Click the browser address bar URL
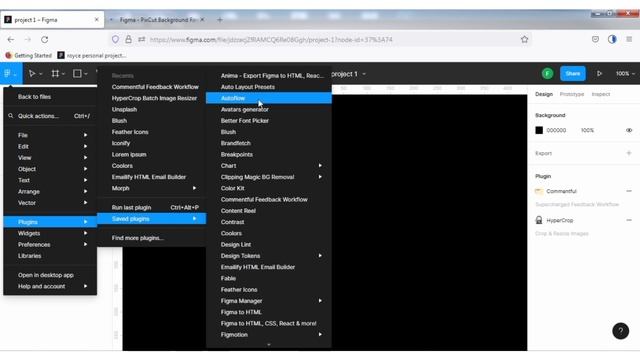Viewport: 640px width, 360px height. tap(271, 40)
